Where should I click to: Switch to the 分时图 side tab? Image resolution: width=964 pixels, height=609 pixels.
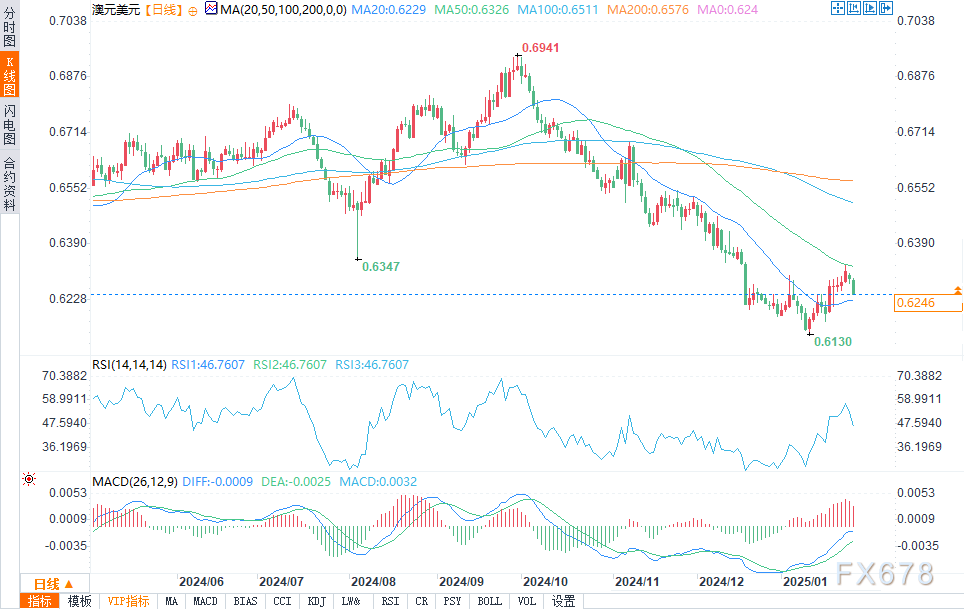(9, 28)
